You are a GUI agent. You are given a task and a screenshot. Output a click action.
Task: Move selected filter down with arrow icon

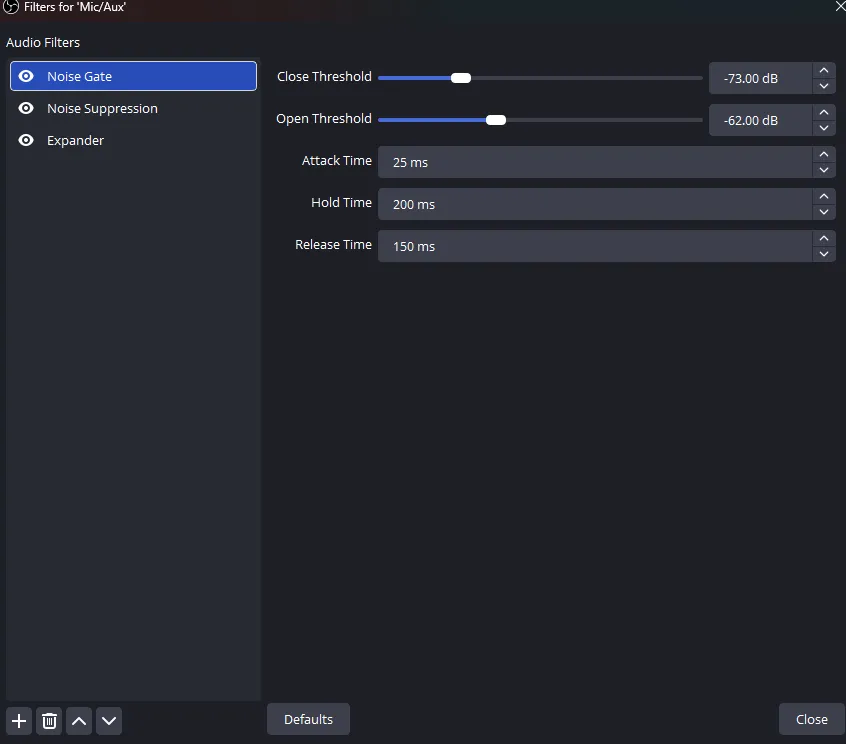pos(109,720)
